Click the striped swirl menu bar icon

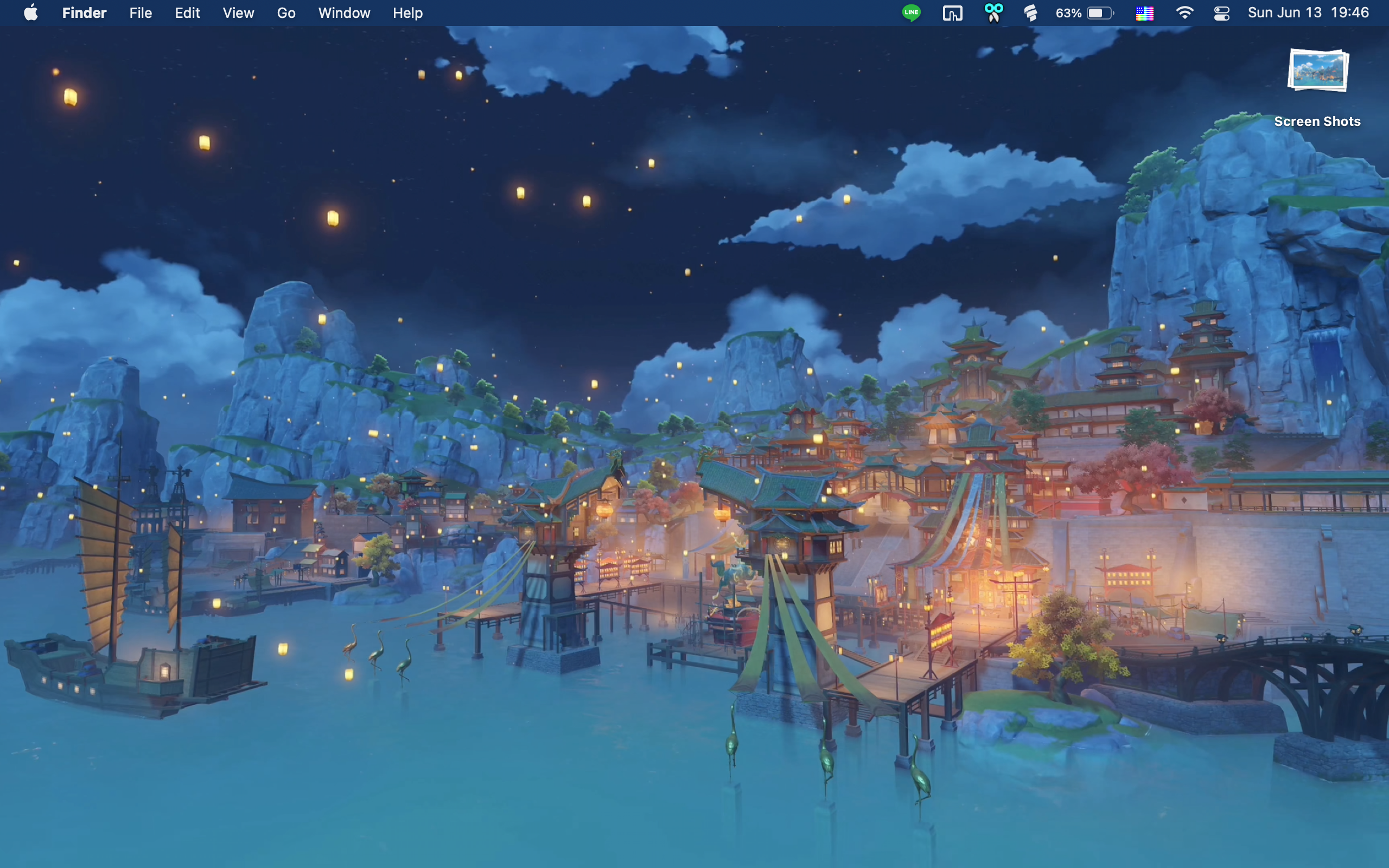(1031, 12)
